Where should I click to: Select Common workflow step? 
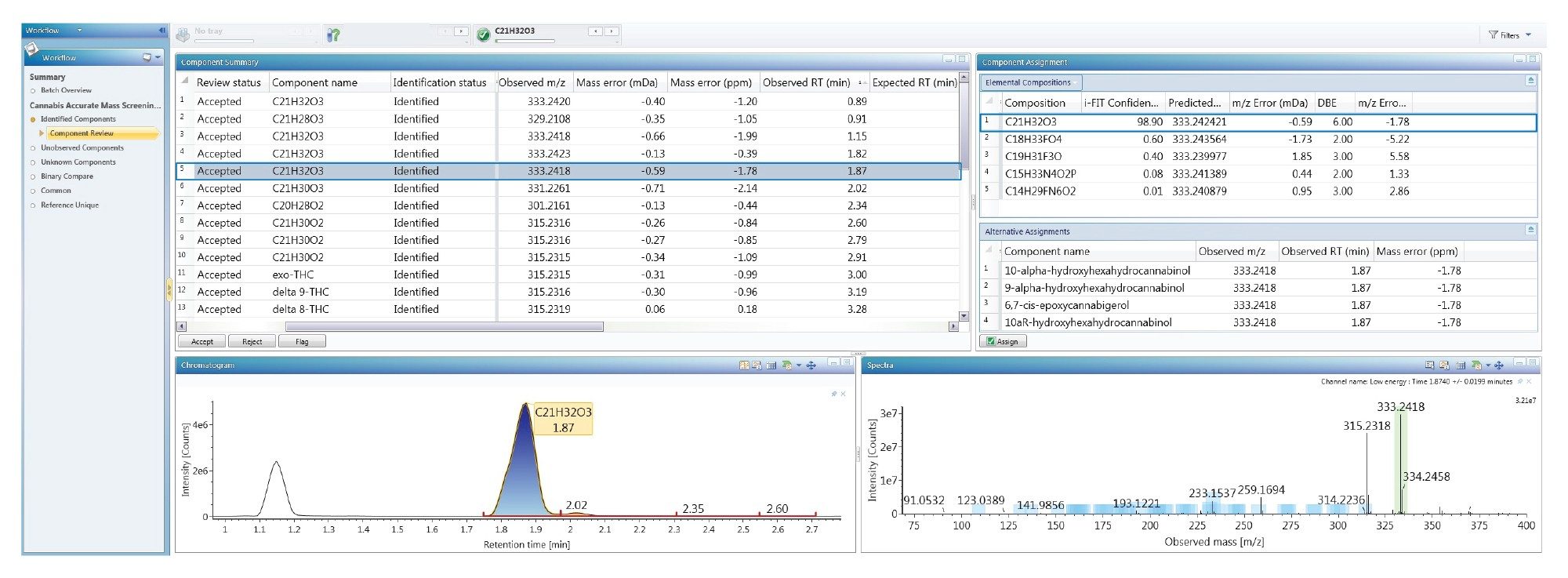click(x=56, y=191)
